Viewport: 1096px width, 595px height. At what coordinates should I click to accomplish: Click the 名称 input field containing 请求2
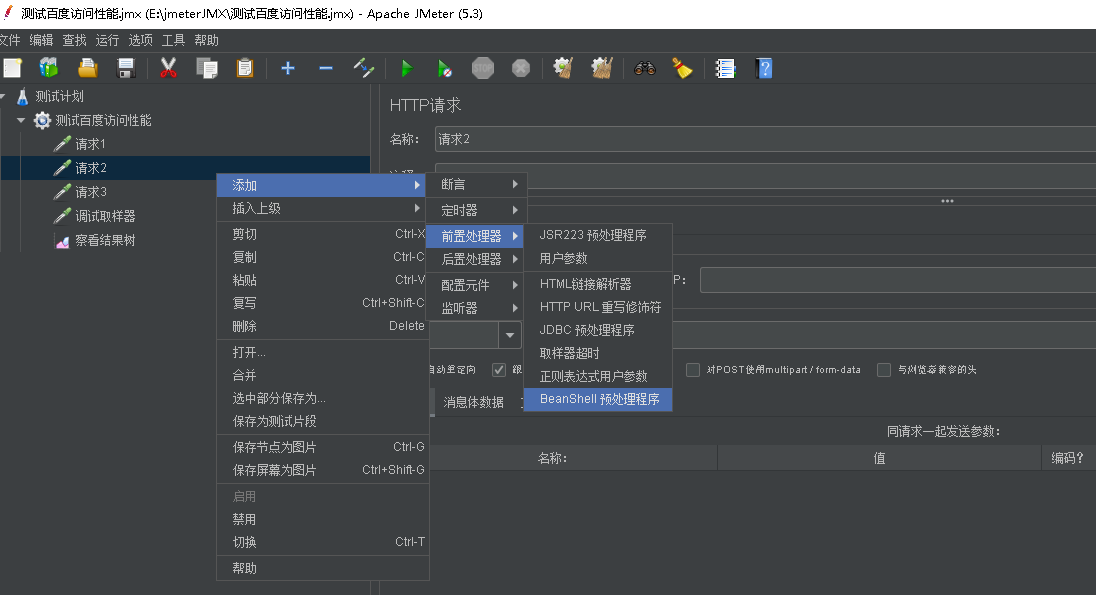click(x=765, y=139)
